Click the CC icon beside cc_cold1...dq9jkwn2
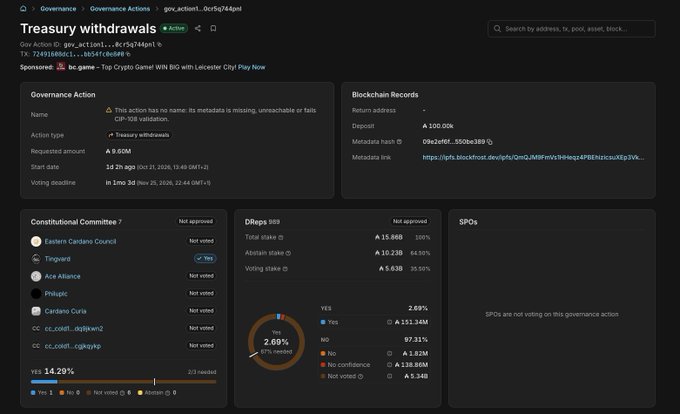The width and height of the screenshot is (680, 414). [36, 329]
